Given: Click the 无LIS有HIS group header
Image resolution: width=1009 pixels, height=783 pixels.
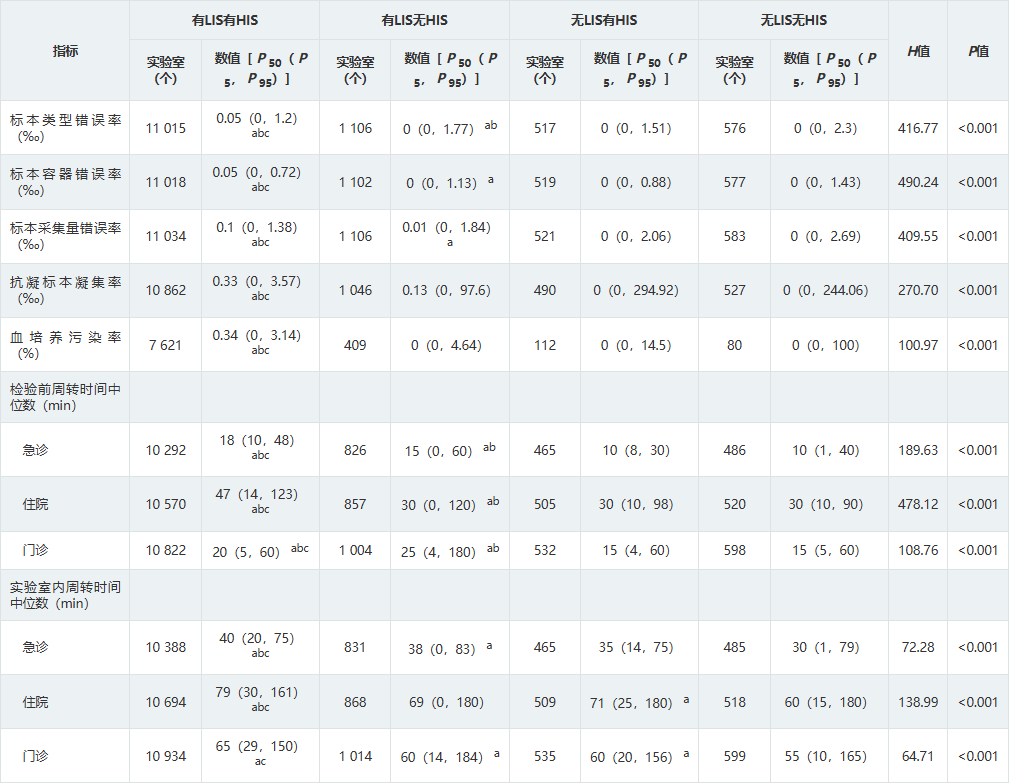Looking at the screenshot, I should [x=603, y=20].
